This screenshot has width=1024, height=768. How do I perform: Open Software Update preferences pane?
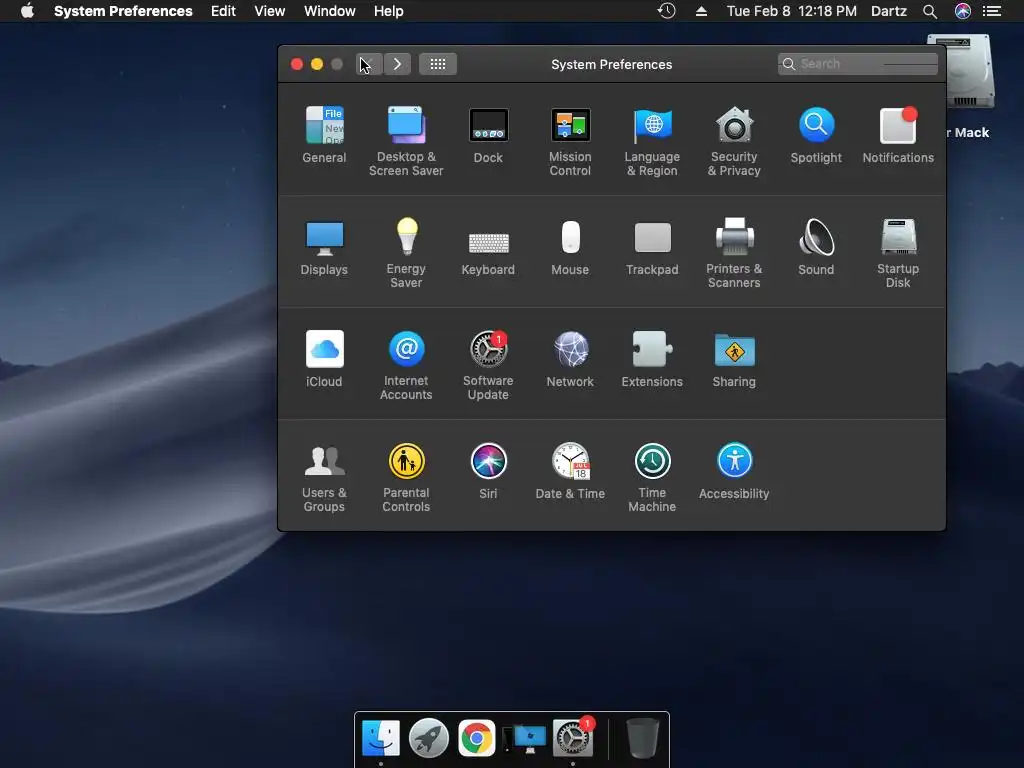[x=488, y=366]
